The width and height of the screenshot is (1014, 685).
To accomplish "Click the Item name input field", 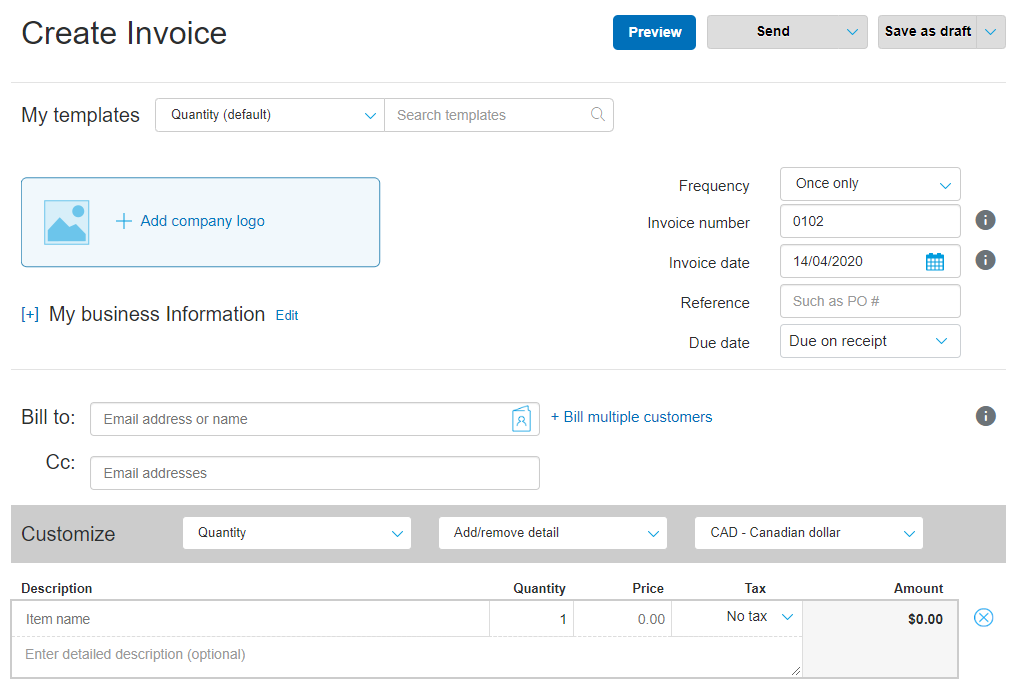I will click(x=250, y=619).
